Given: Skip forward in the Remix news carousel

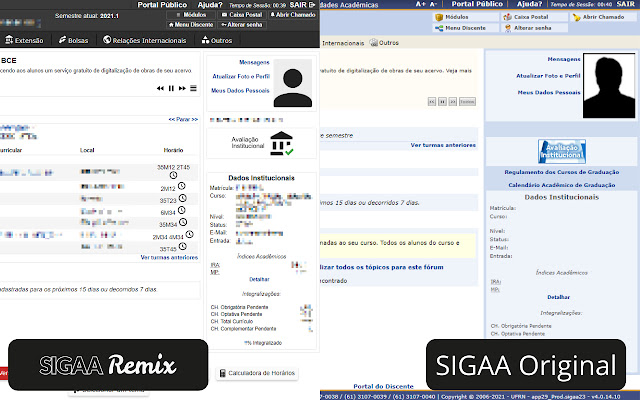Looking at the screenshot, I should point(182,88).
